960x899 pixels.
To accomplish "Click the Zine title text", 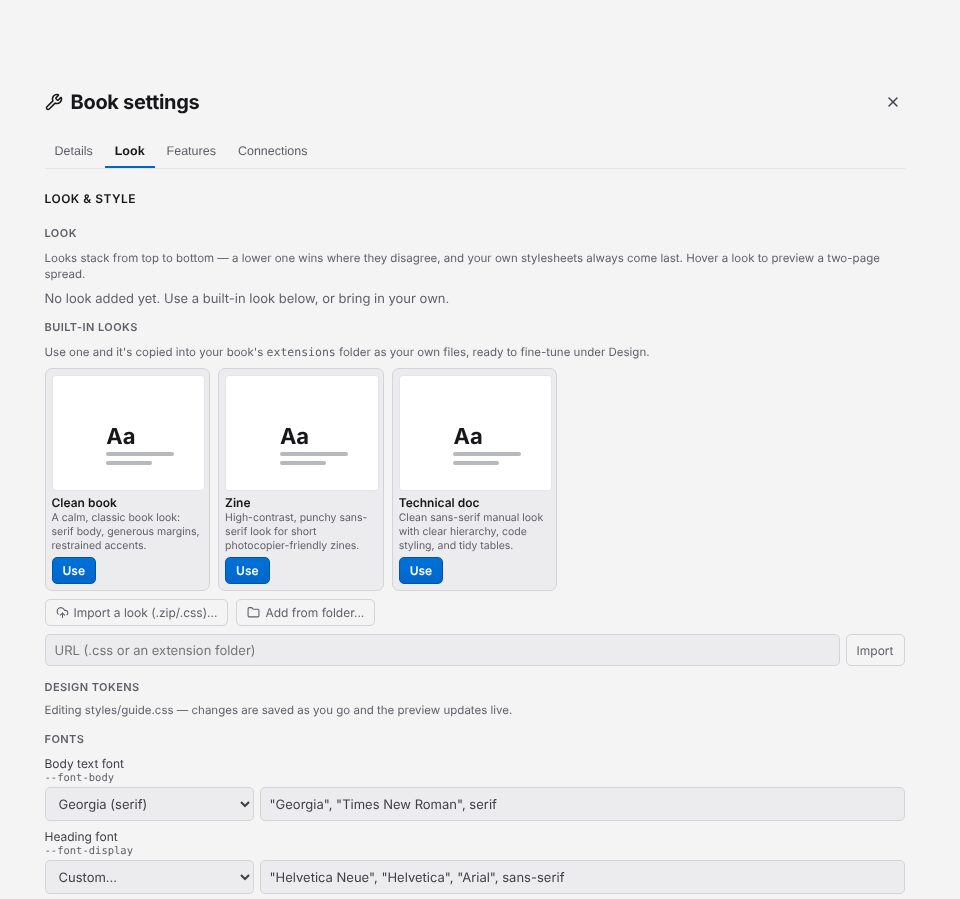I will pos(238,503).
